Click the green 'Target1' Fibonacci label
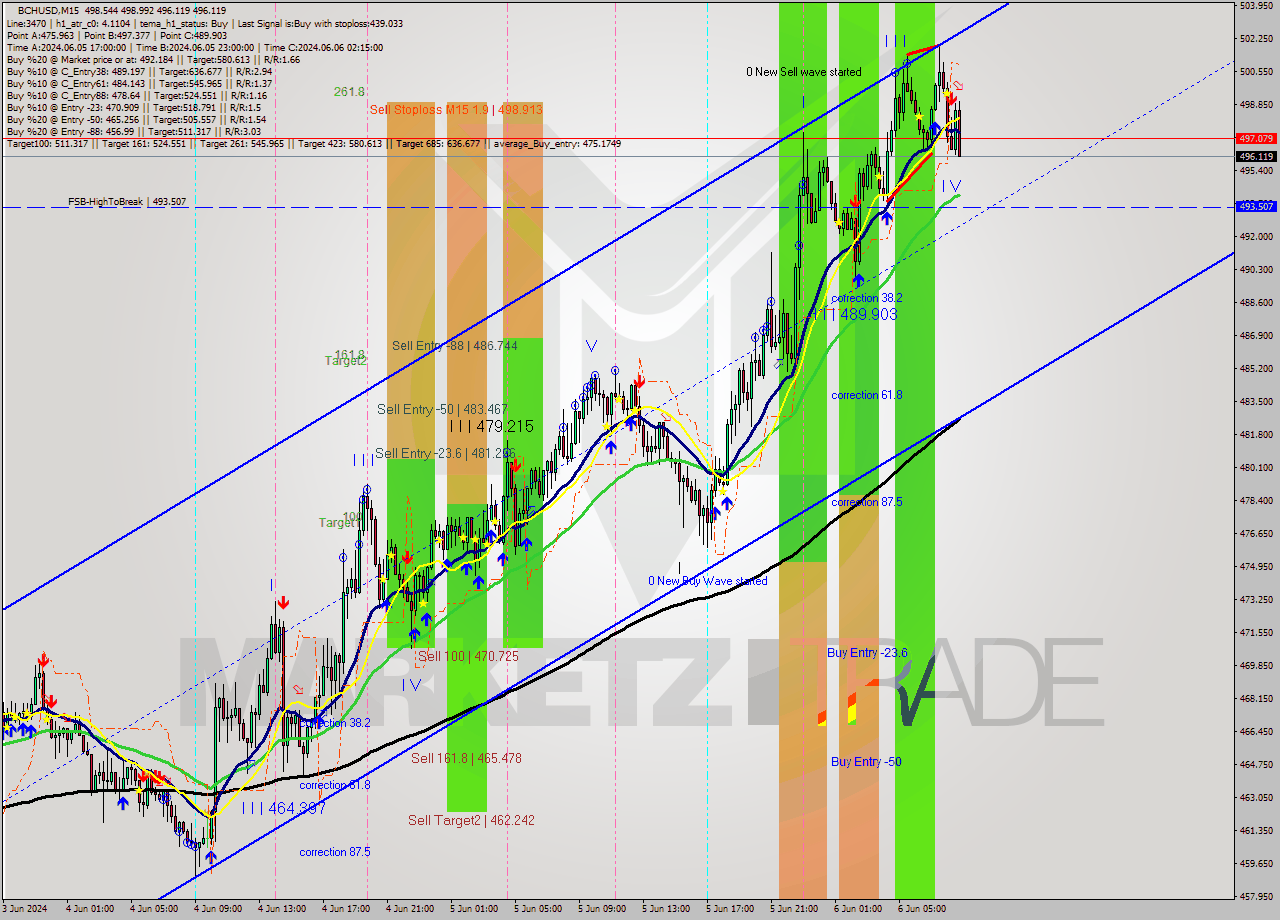1280x920 pixels. pos(338,522)
